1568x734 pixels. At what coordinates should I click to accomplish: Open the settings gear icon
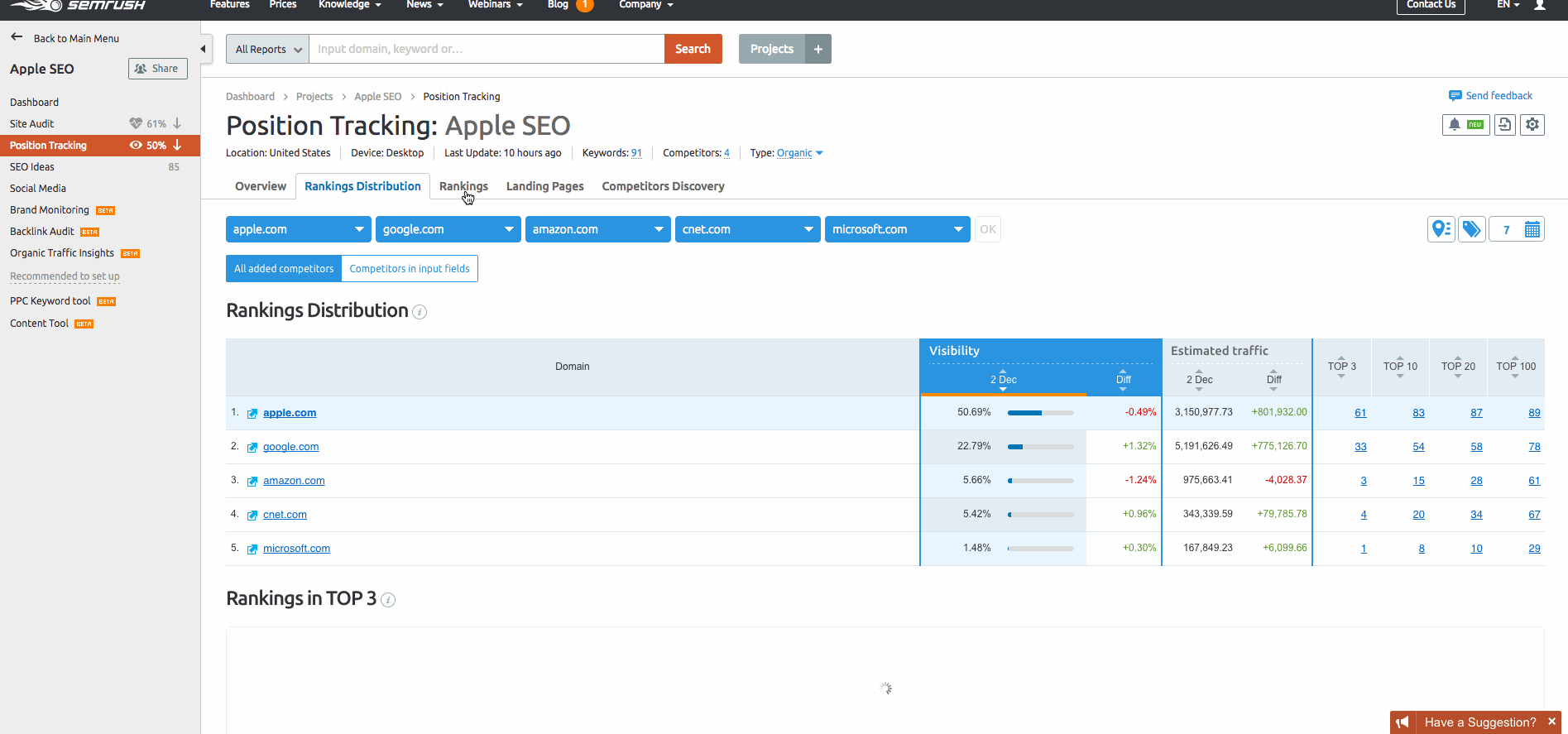1532,125
